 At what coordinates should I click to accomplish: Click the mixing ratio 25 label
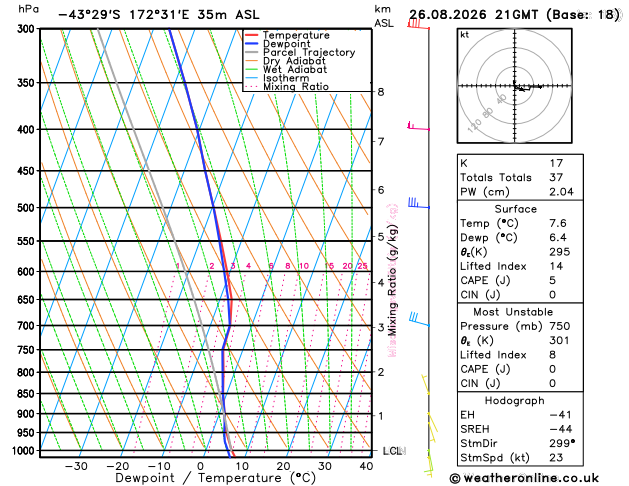[363, 266]
